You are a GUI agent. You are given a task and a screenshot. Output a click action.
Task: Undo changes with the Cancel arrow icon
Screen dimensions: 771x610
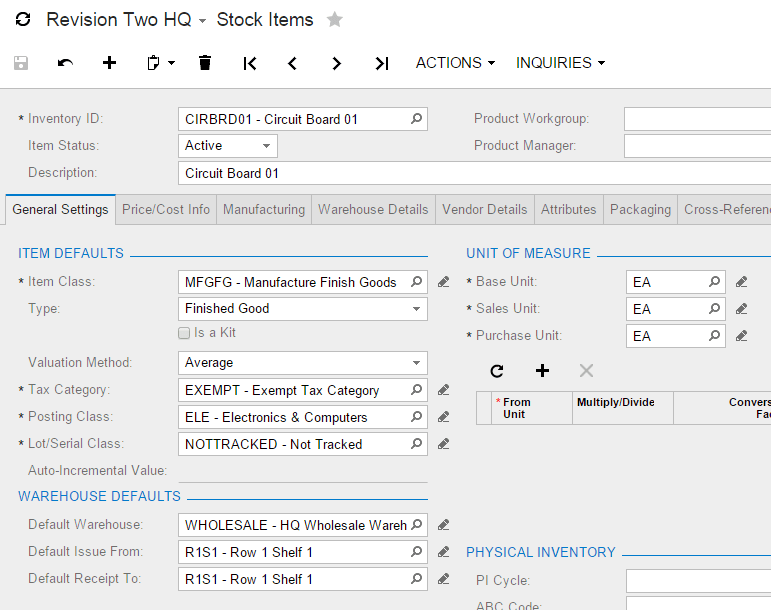pos(65,63)
